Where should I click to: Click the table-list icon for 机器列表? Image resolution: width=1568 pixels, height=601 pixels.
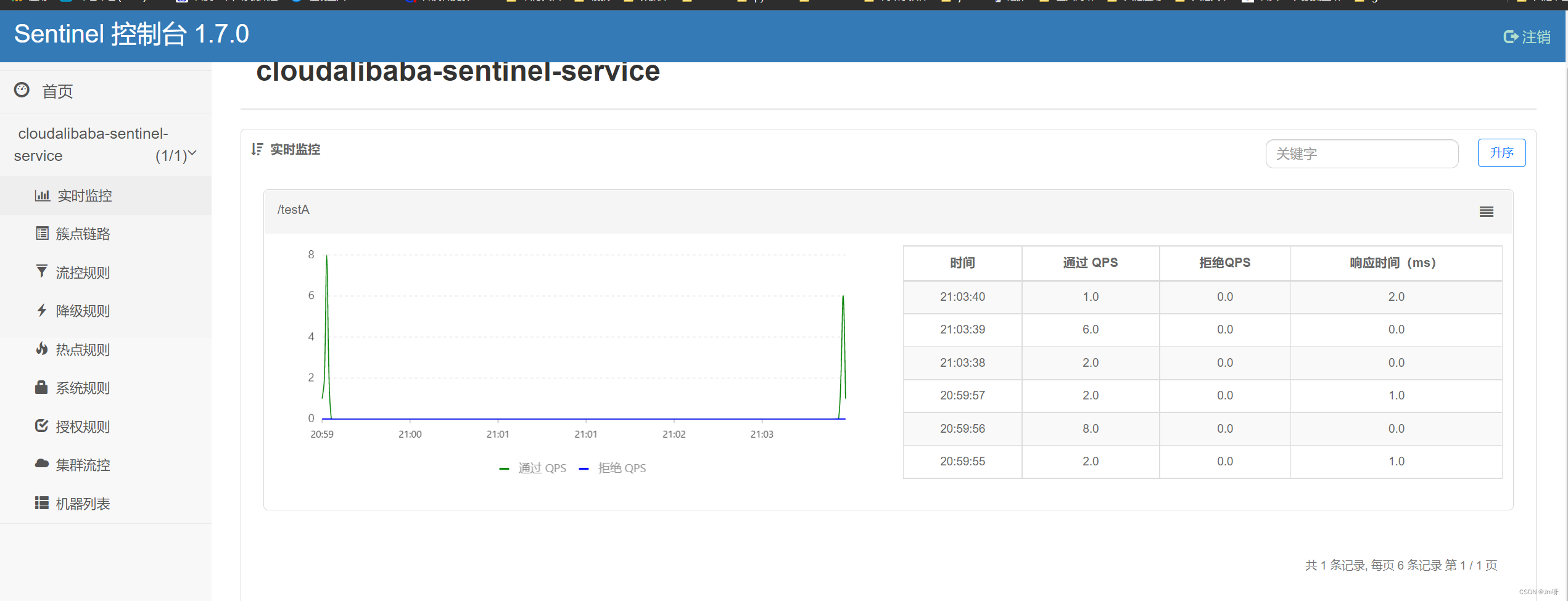41,503
